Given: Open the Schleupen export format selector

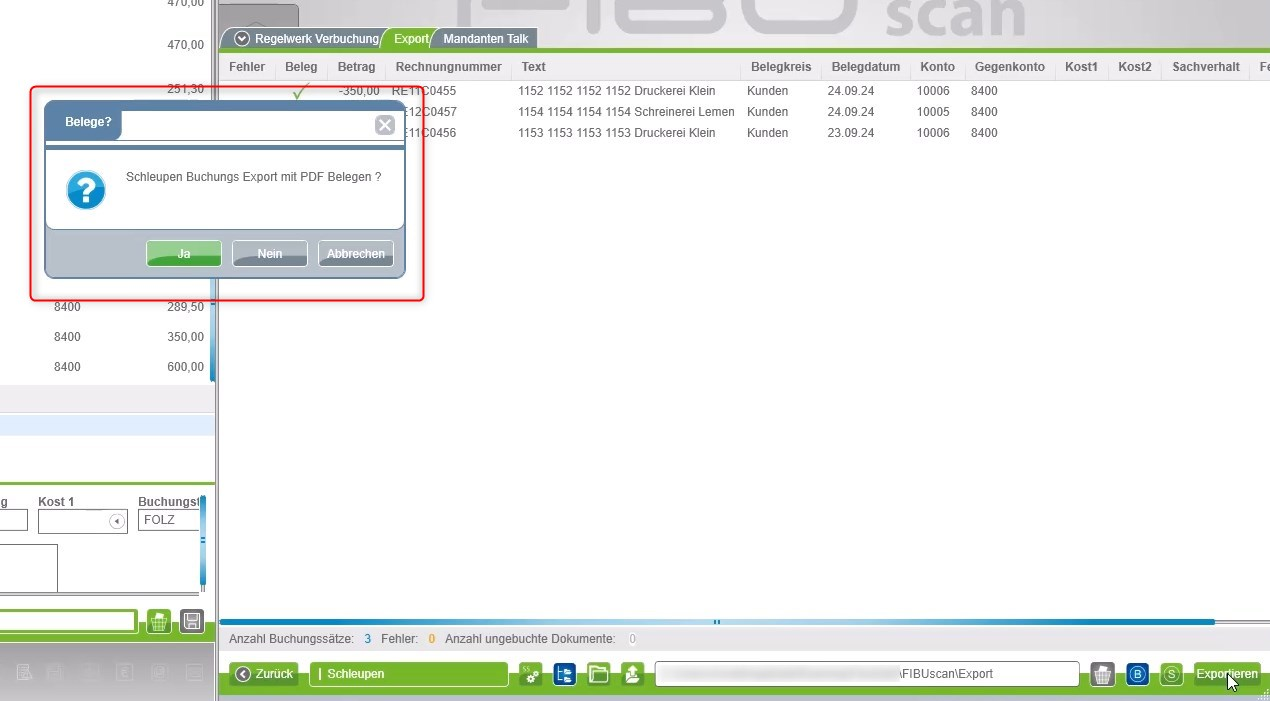Looking at the screenshot, I should [x=408, y=674].
